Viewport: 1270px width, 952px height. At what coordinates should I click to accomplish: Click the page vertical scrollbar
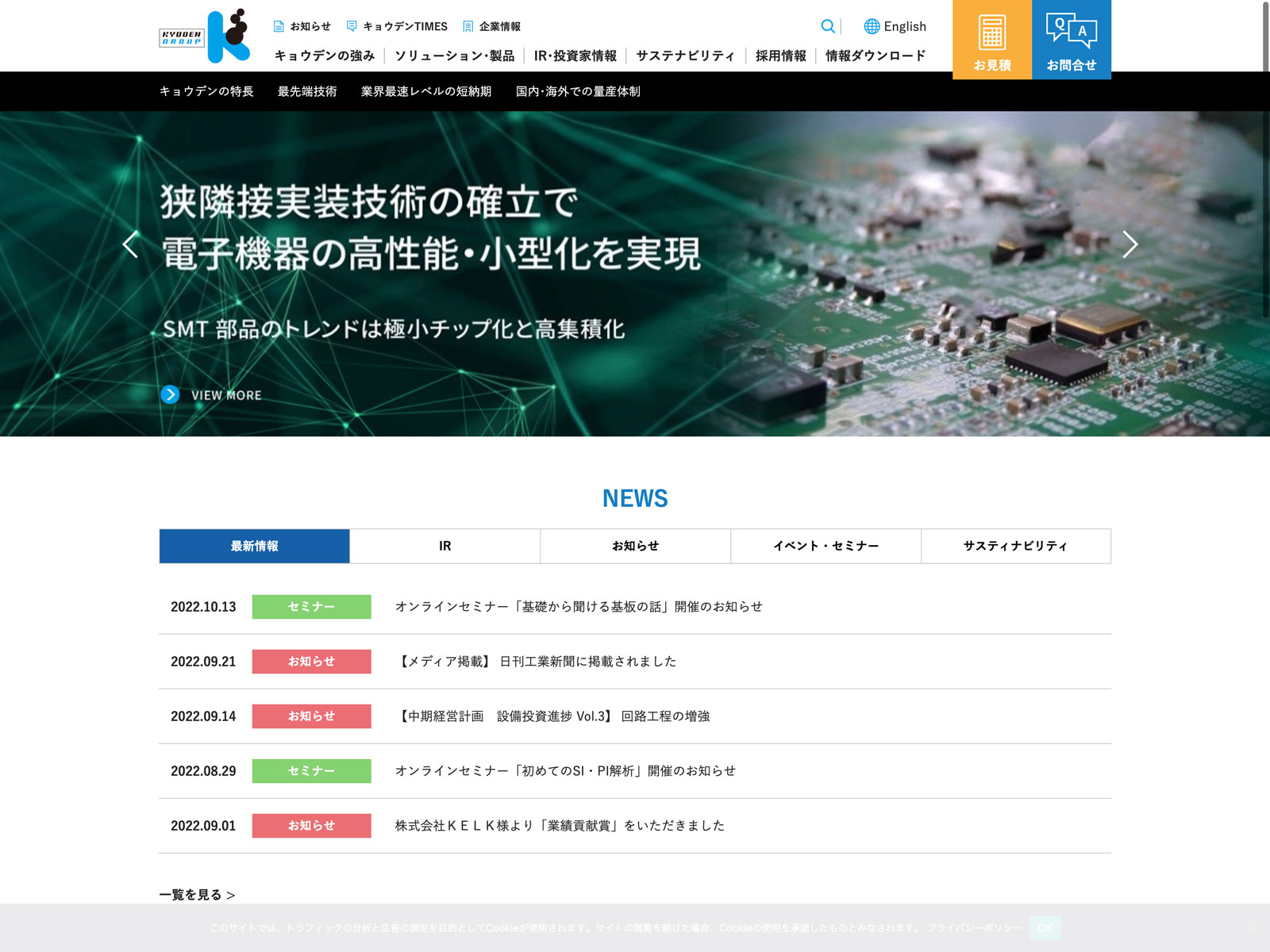point(1264,159)
